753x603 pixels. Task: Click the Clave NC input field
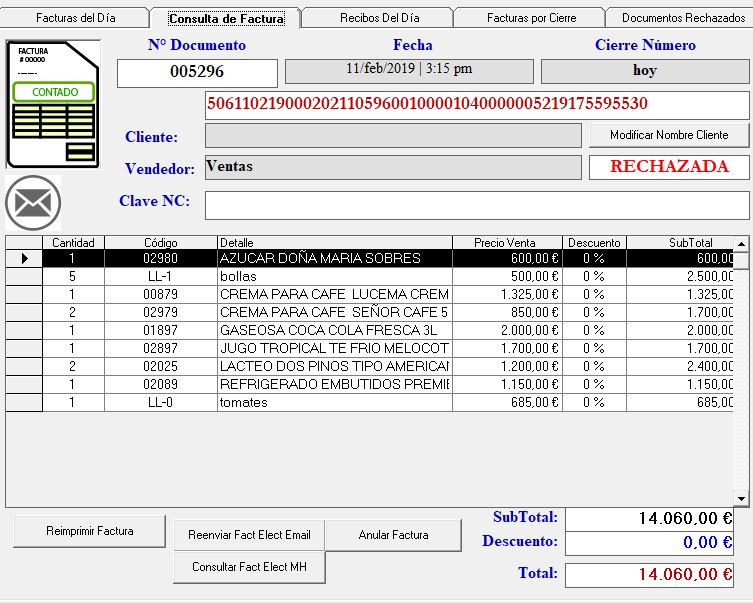(477, 205)
